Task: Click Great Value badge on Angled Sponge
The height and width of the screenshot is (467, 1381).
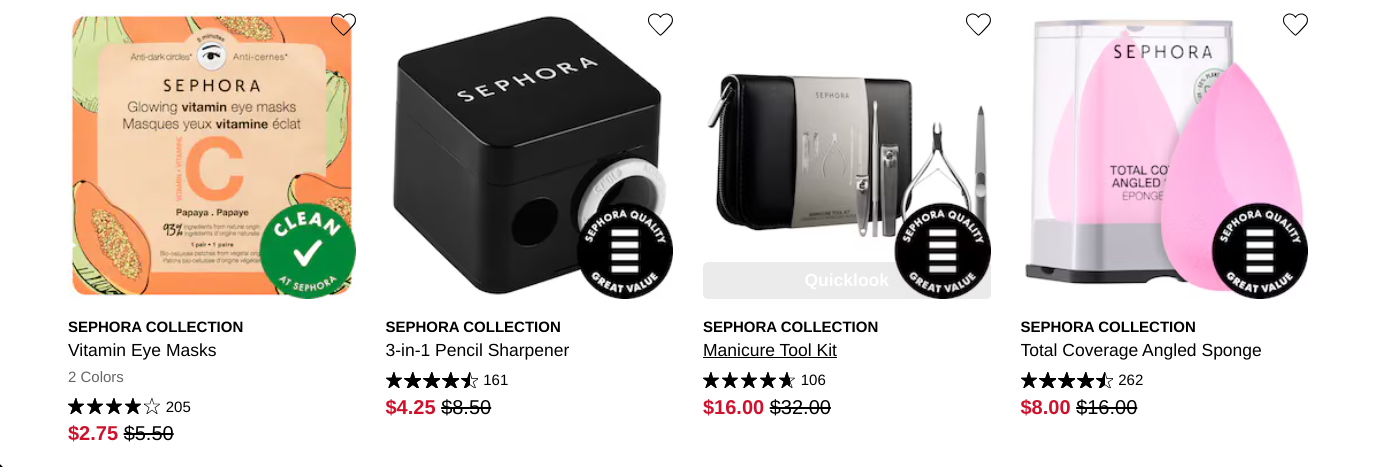Action: [x=1260, y=251]
